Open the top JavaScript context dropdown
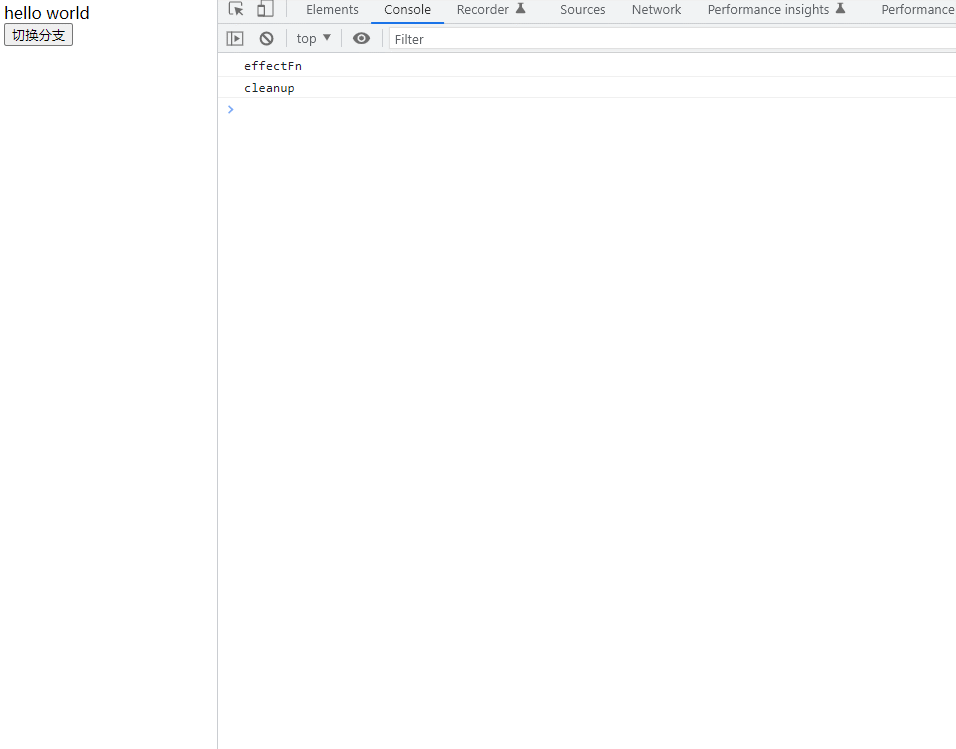This screenshot has width=956, height=749. pyautogui.click(x=313, y=38)
